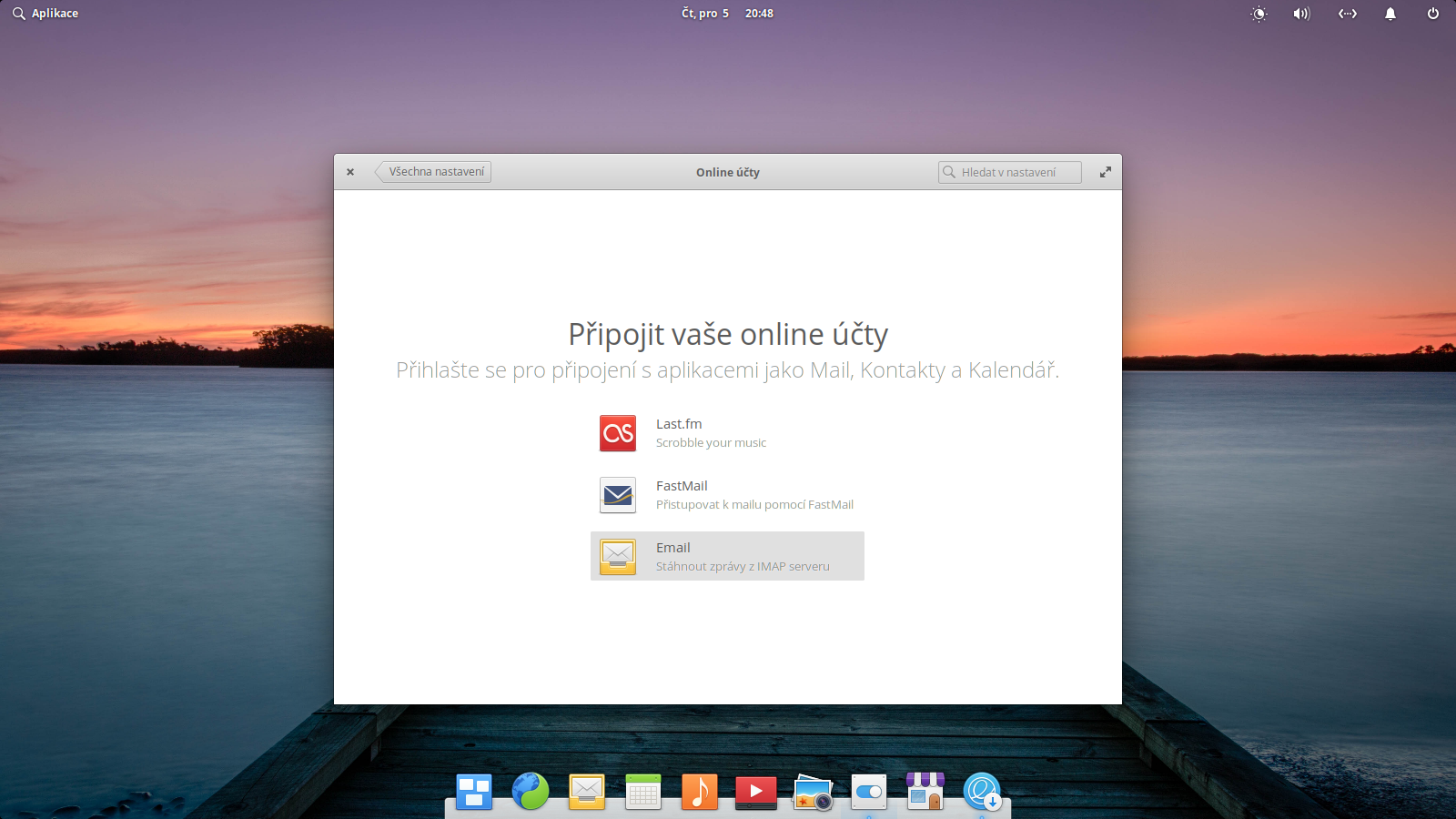
Task: Open System Settings from the dock
Action: [869, 792]
